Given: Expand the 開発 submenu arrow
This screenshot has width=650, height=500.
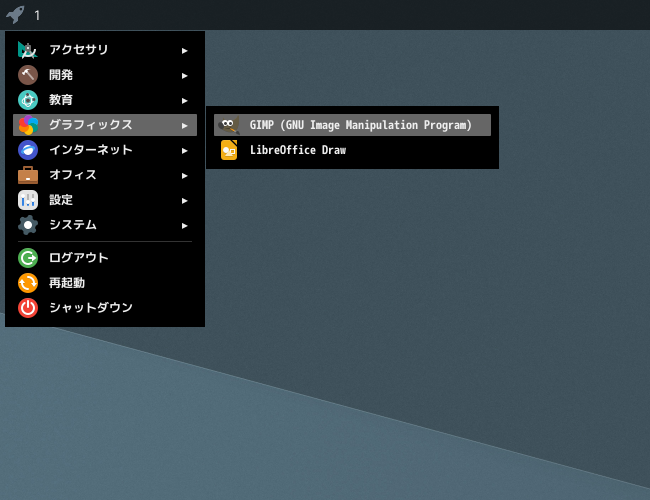Looking at the screenshot, I should point(184,76).
